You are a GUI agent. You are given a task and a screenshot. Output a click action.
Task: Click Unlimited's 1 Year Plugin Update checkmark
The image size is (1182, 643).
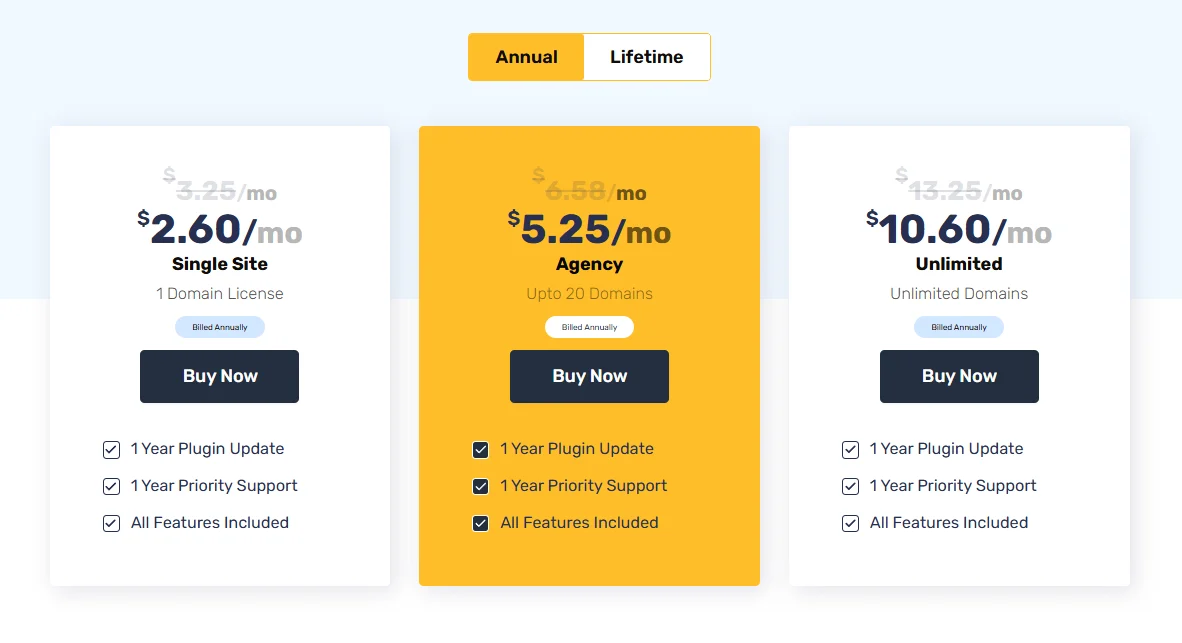point(850,450)
